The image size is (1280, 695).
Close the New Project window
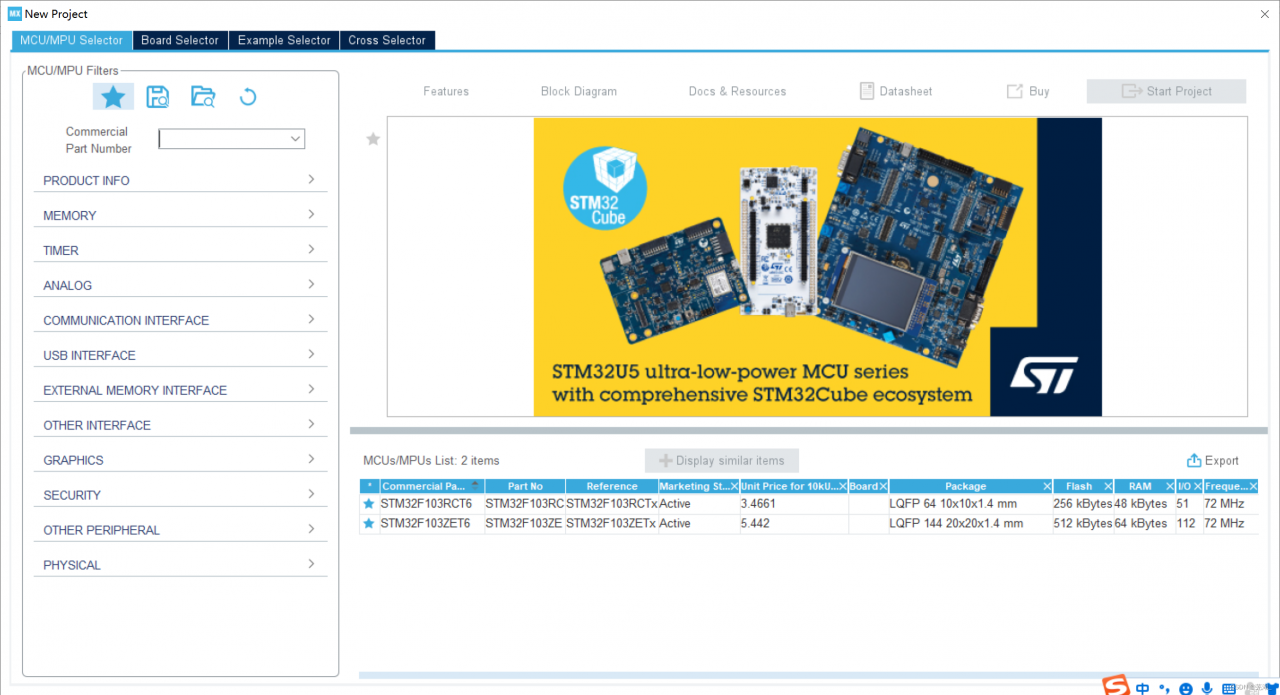click(1264, 13)
